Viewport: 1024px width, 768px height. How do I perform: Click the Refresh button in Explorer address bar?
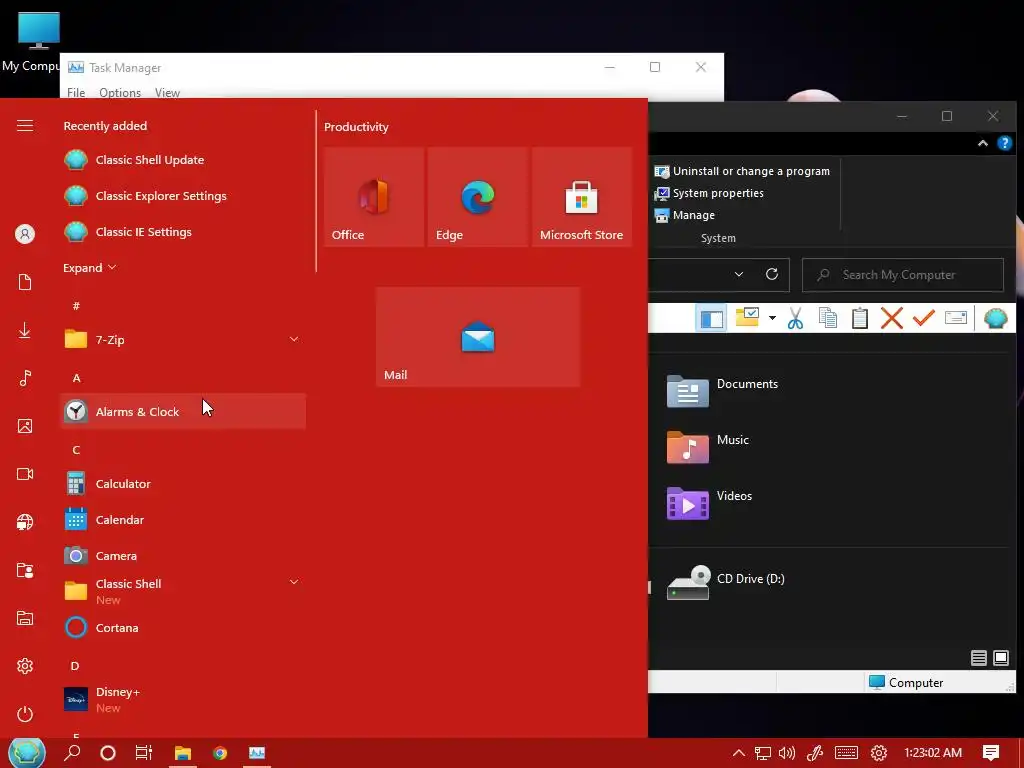click(772, 274)
